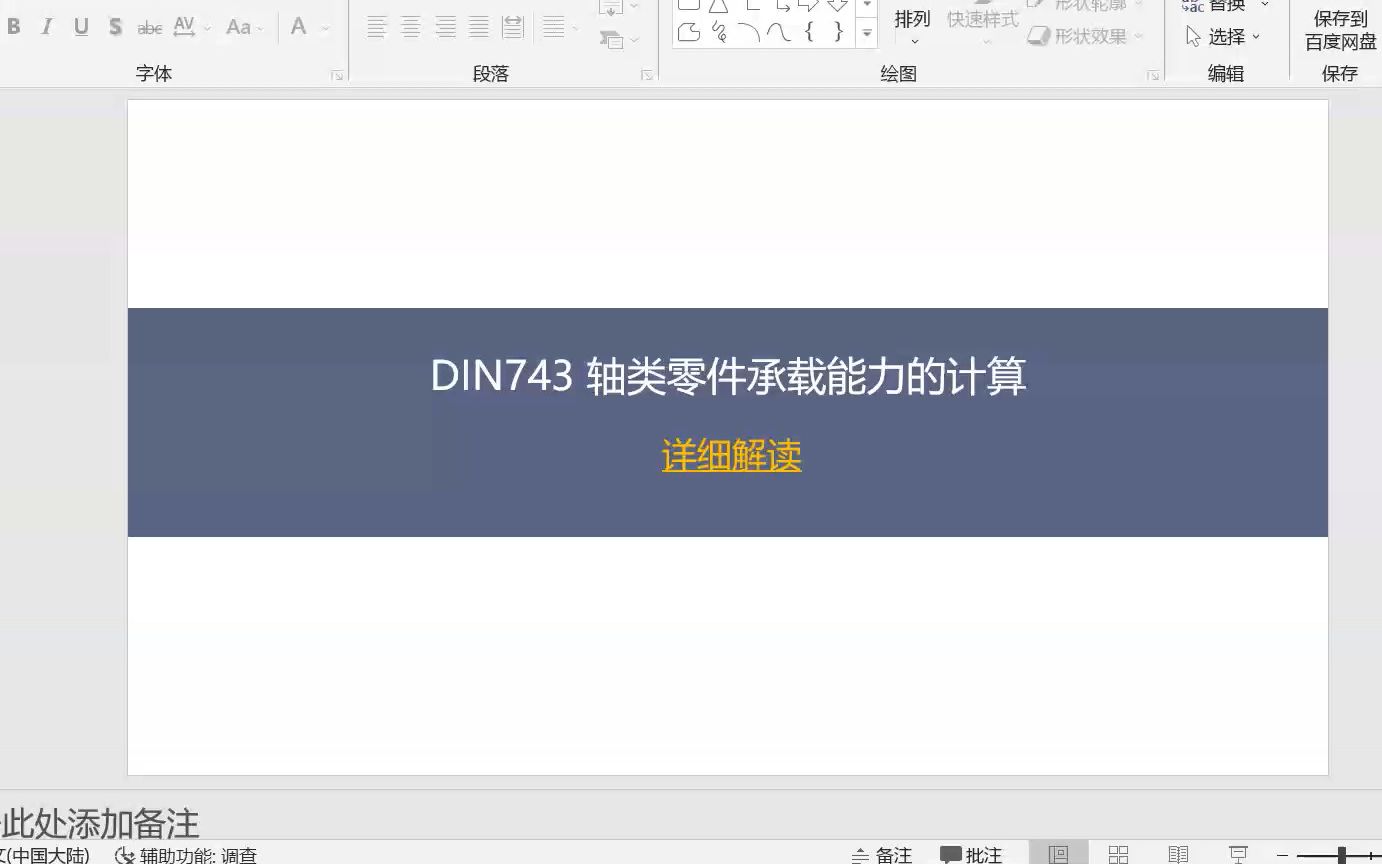
Task: Switch to slide sorter view
Action: (1118, 854)
